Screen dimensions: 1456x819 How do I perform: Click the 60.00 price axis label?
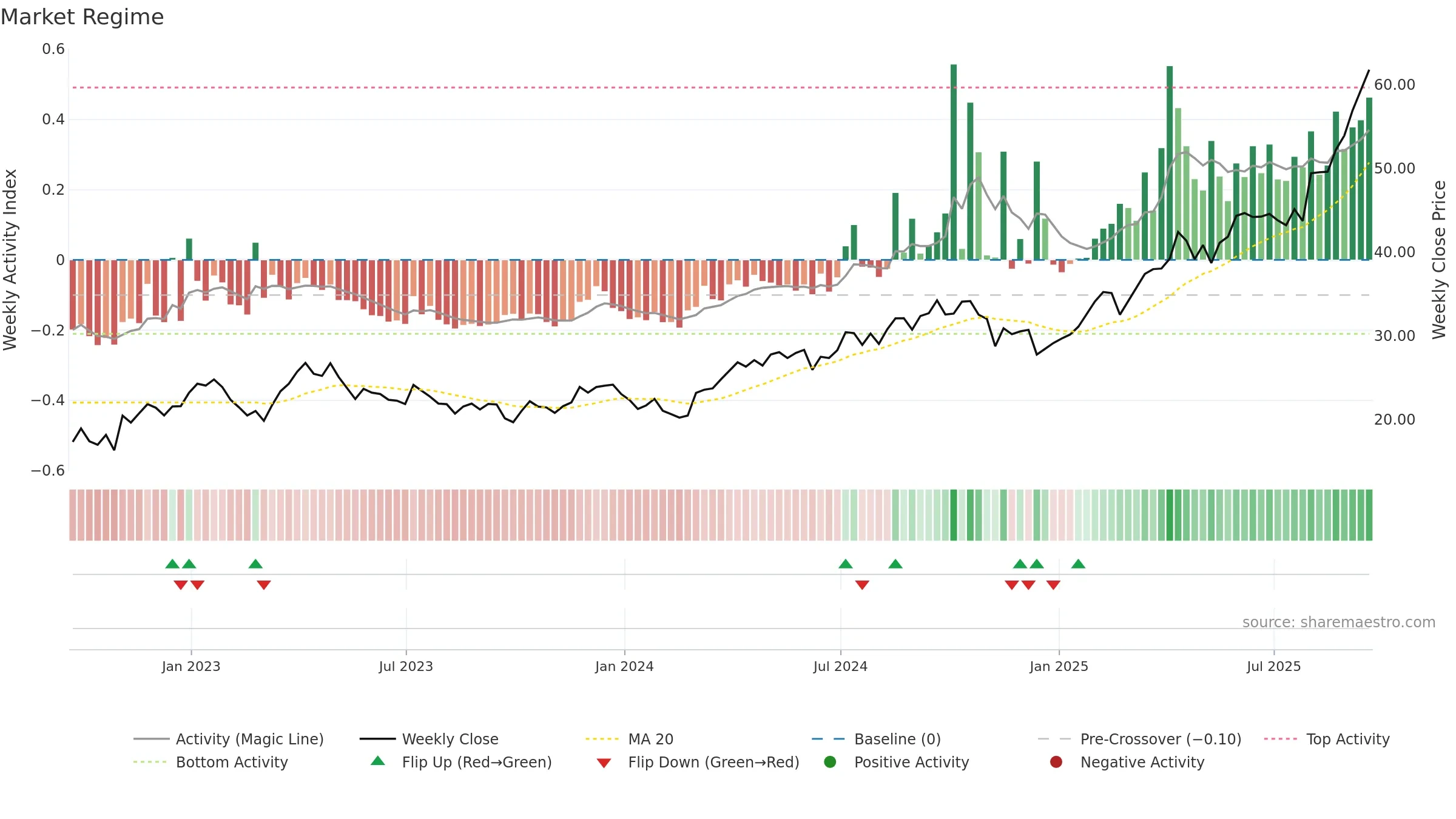point(1395,85)
